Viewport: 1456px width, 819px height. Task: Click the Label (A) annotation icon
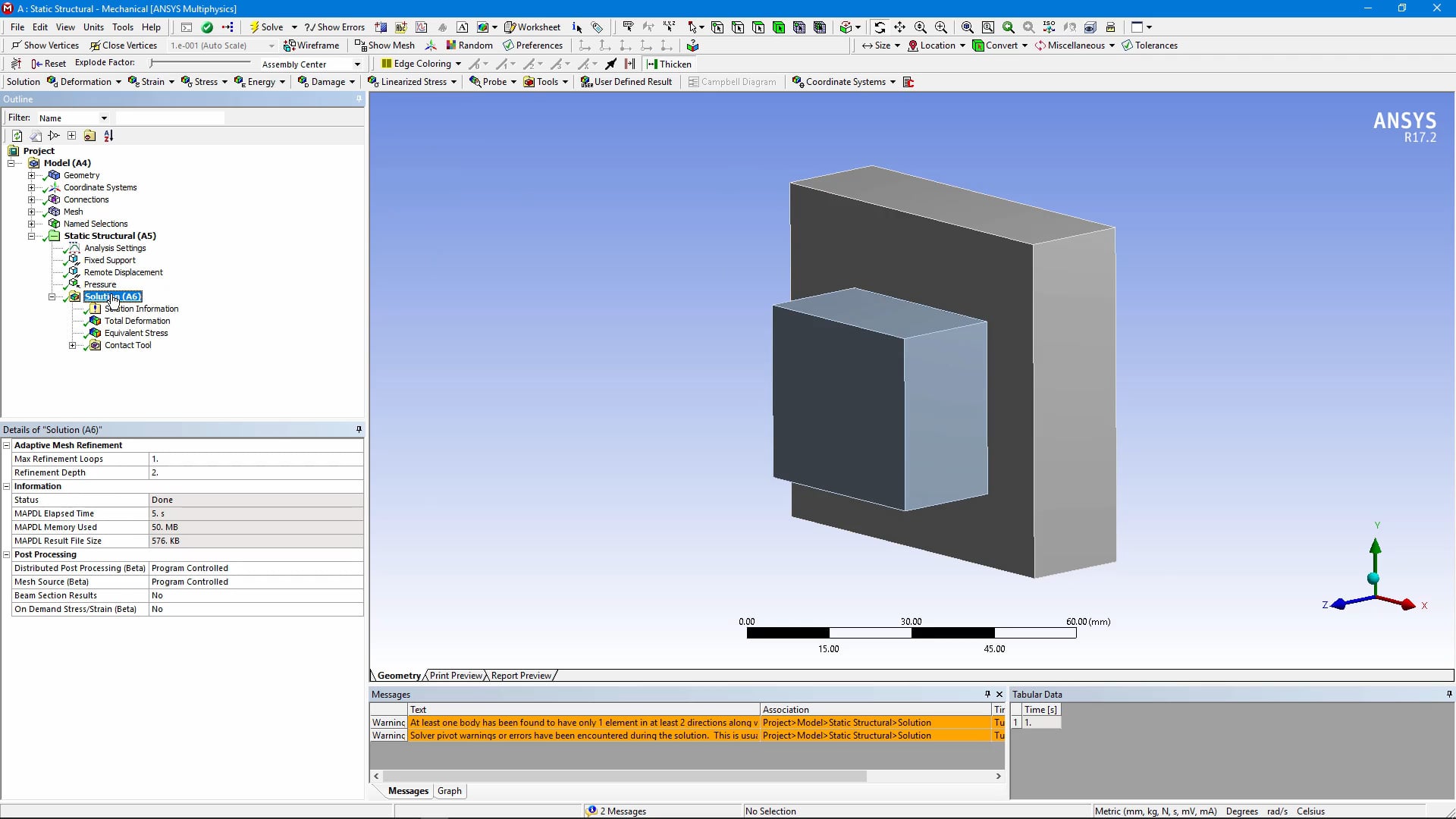pos(463,27)
